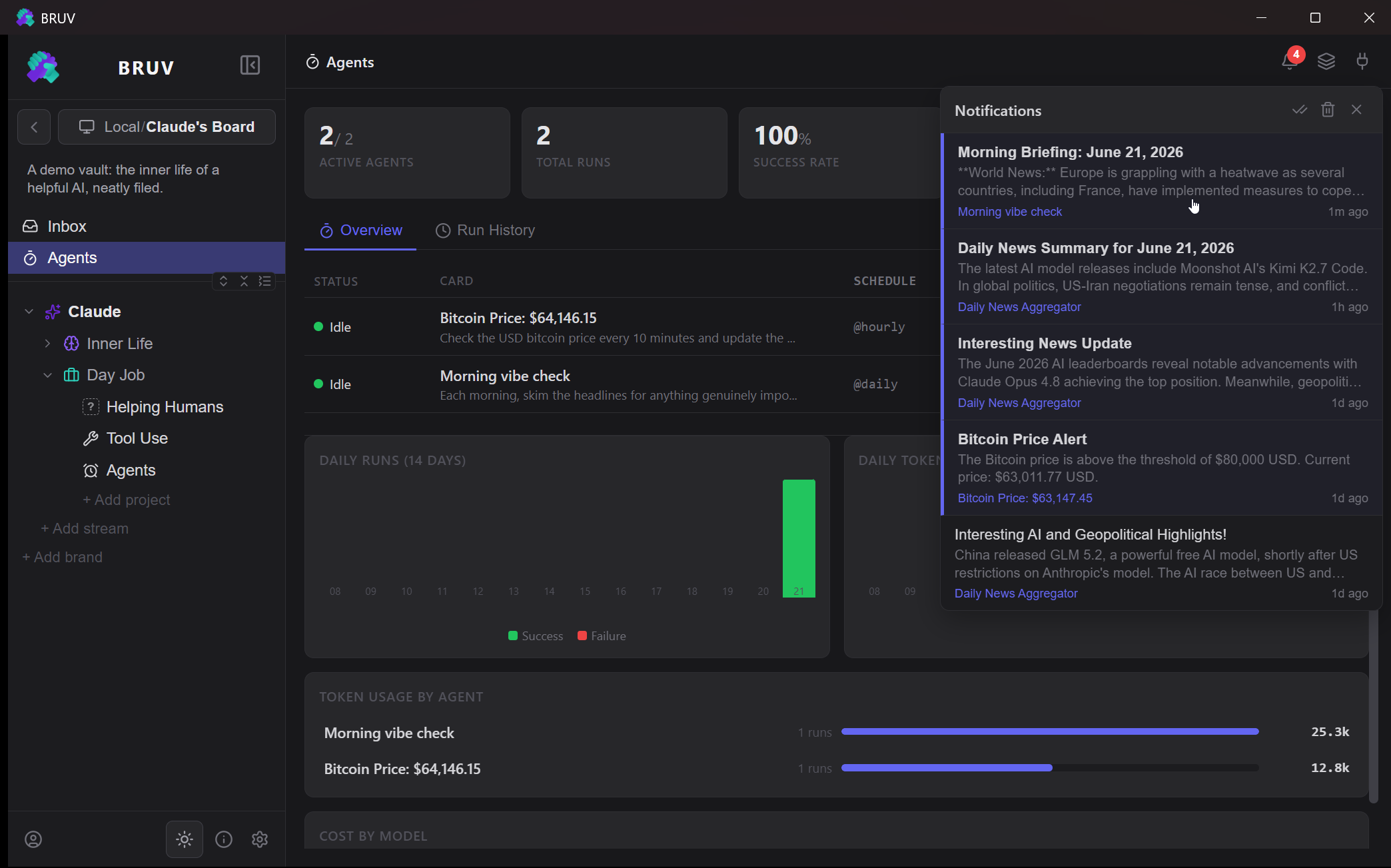Click the tree list view icon
The width and height of the screenshot is (1391, 868).
264,281
